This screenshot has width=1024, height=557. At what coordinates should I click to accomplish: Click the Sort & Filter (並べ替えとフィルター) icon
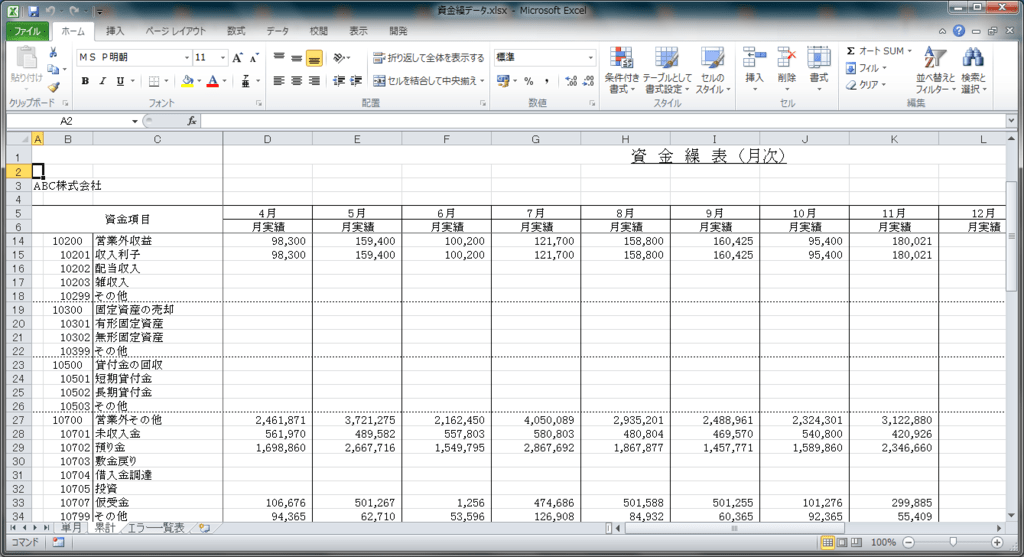pos(934,69)
